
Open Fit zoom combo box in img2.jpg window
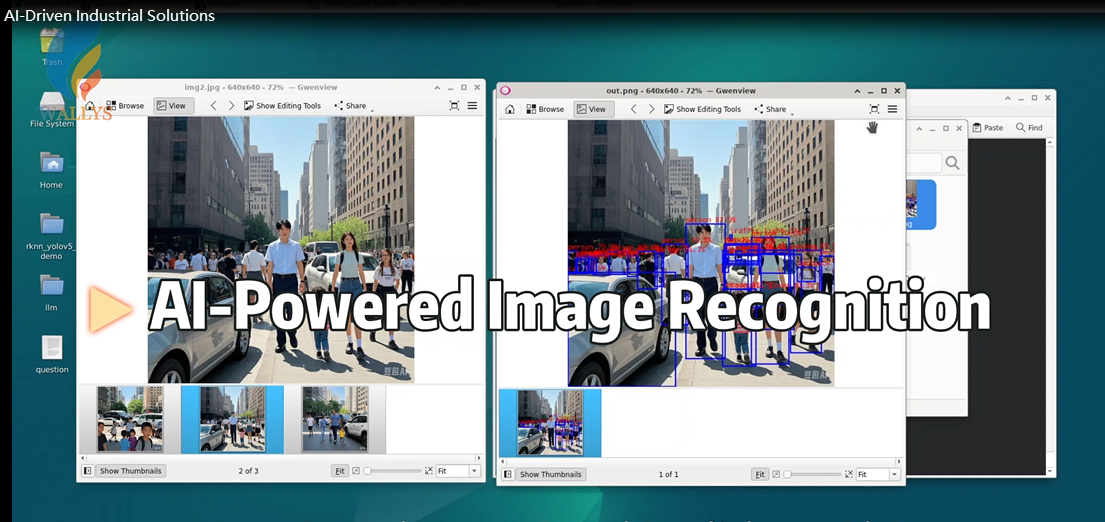(x=458, y=471)
